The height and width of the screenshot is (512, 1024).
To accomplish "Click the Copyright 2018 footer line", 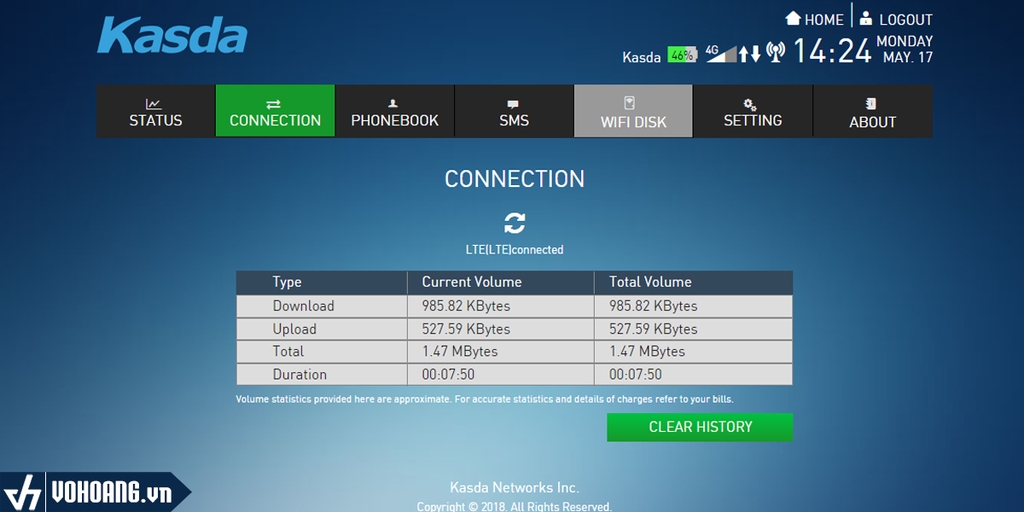I will click(515, 507).
